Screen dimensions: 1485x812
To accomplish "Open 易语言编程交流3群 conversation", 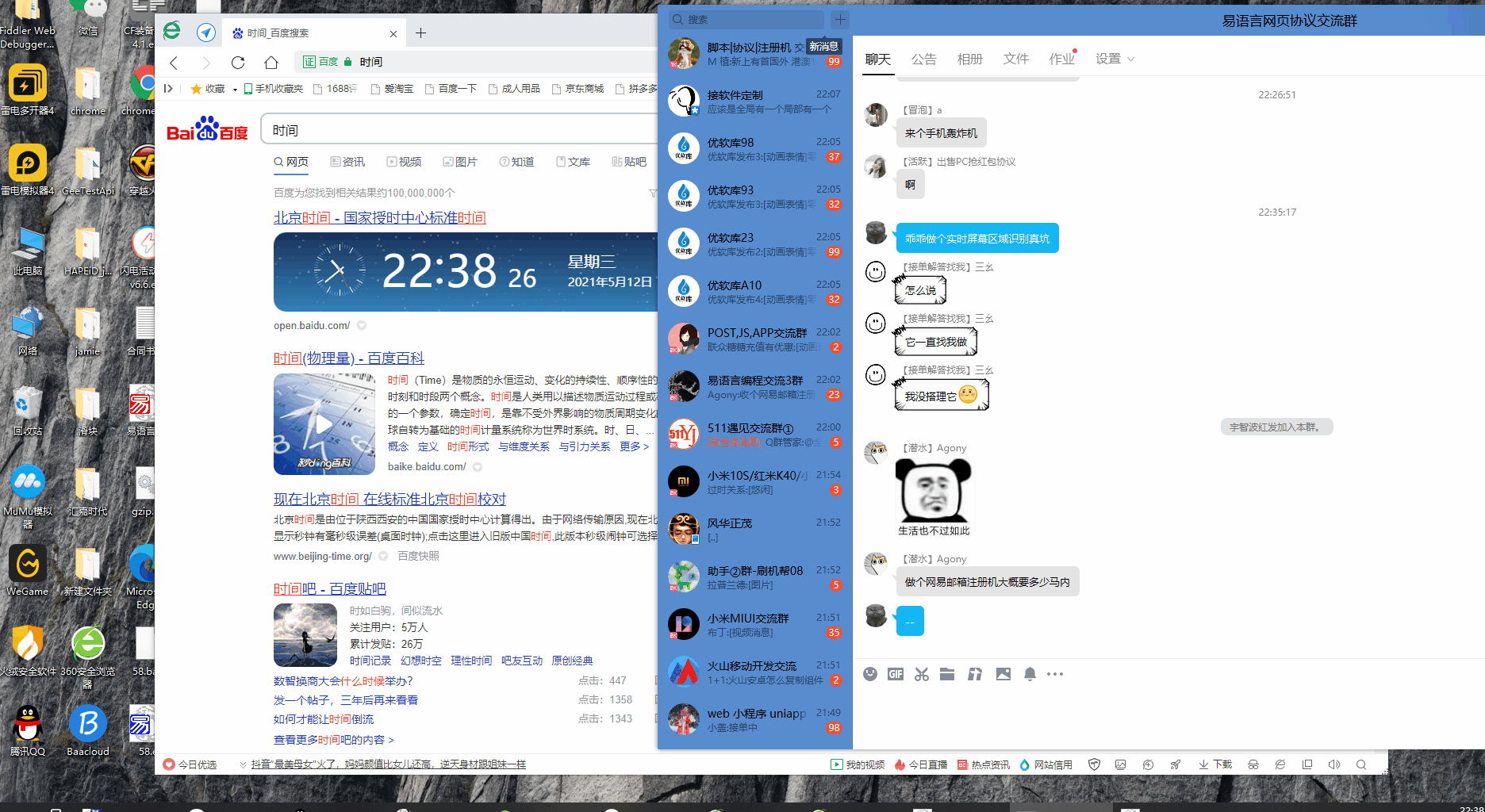I will click(x=755, y=387).
